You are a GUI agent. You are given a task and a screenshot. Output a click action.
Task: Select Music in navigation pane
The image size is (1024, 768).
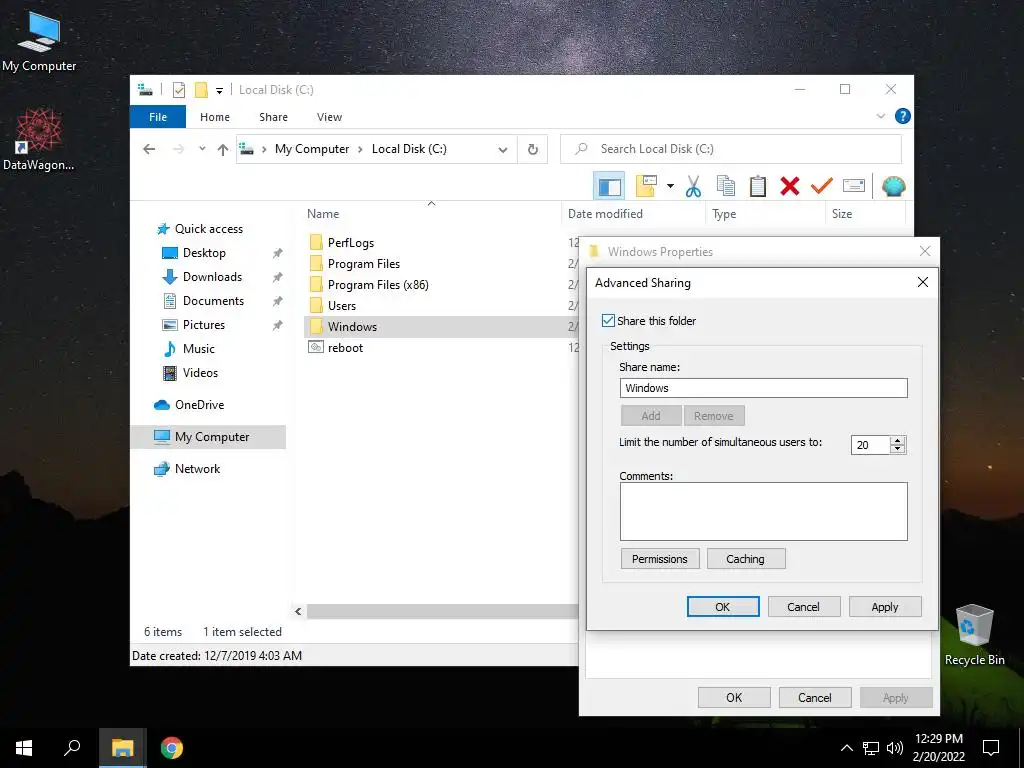199,349
